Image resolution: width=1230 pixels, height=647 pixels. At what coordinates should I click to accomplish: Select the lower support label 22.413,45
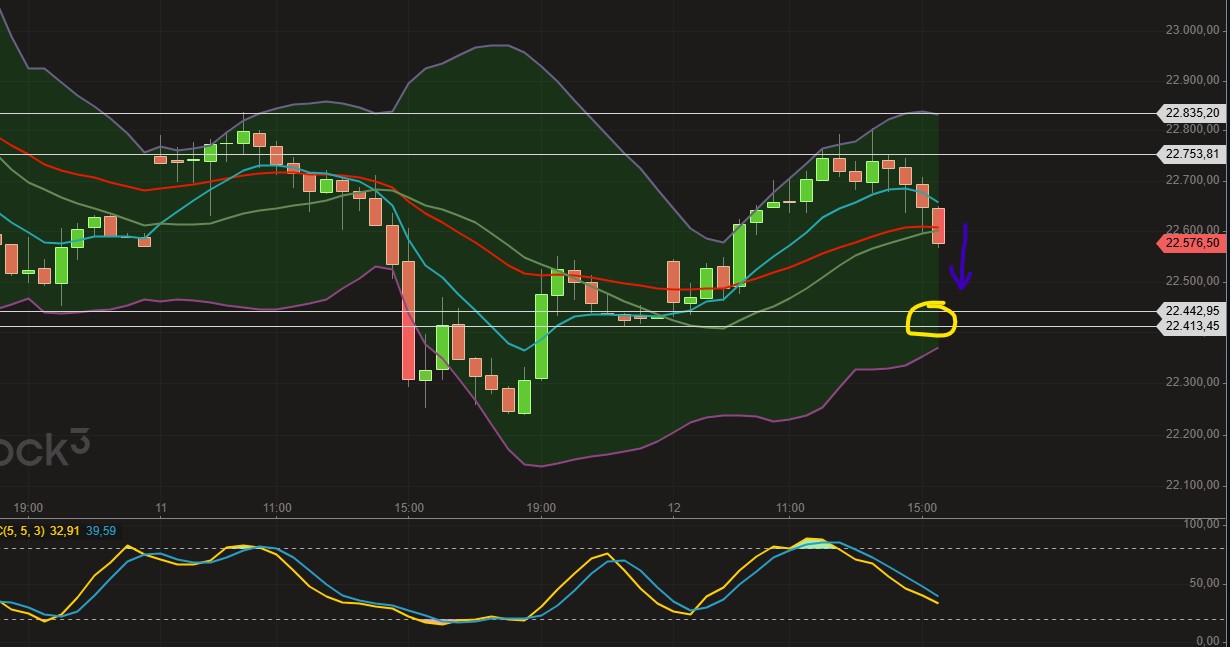(x=1191, y=326)
